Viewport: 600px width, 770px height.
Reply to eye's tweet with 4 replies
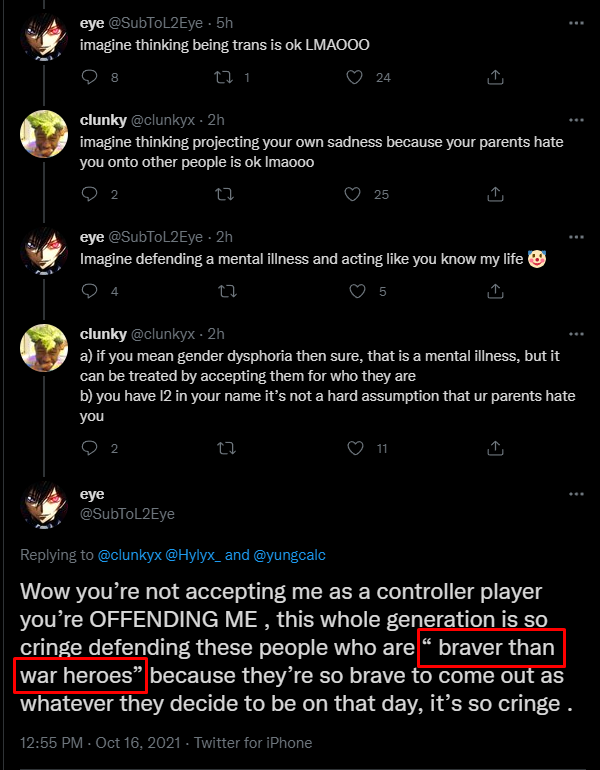click(x=88, y=291)
